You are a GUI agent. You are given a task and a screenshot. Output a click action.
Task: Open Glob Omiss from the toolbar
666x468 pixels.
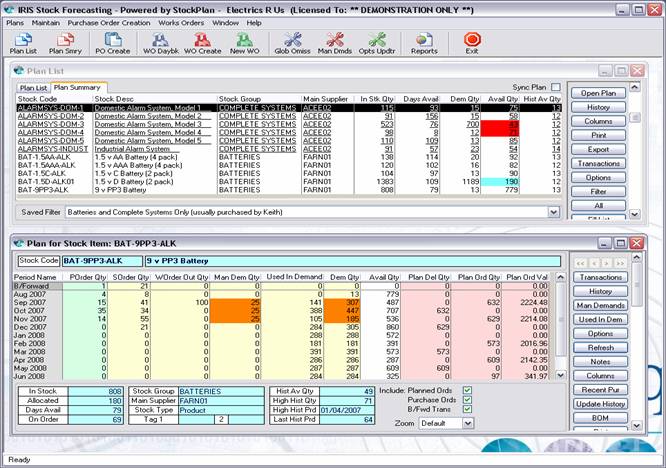click(292, 42)
